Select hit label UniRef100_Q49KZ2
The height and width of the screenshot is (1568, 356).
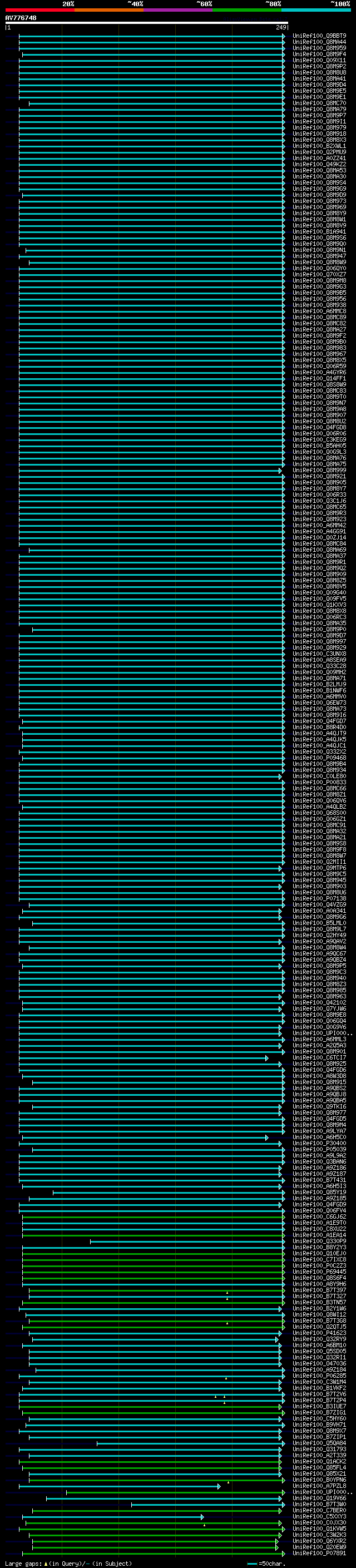319,164
